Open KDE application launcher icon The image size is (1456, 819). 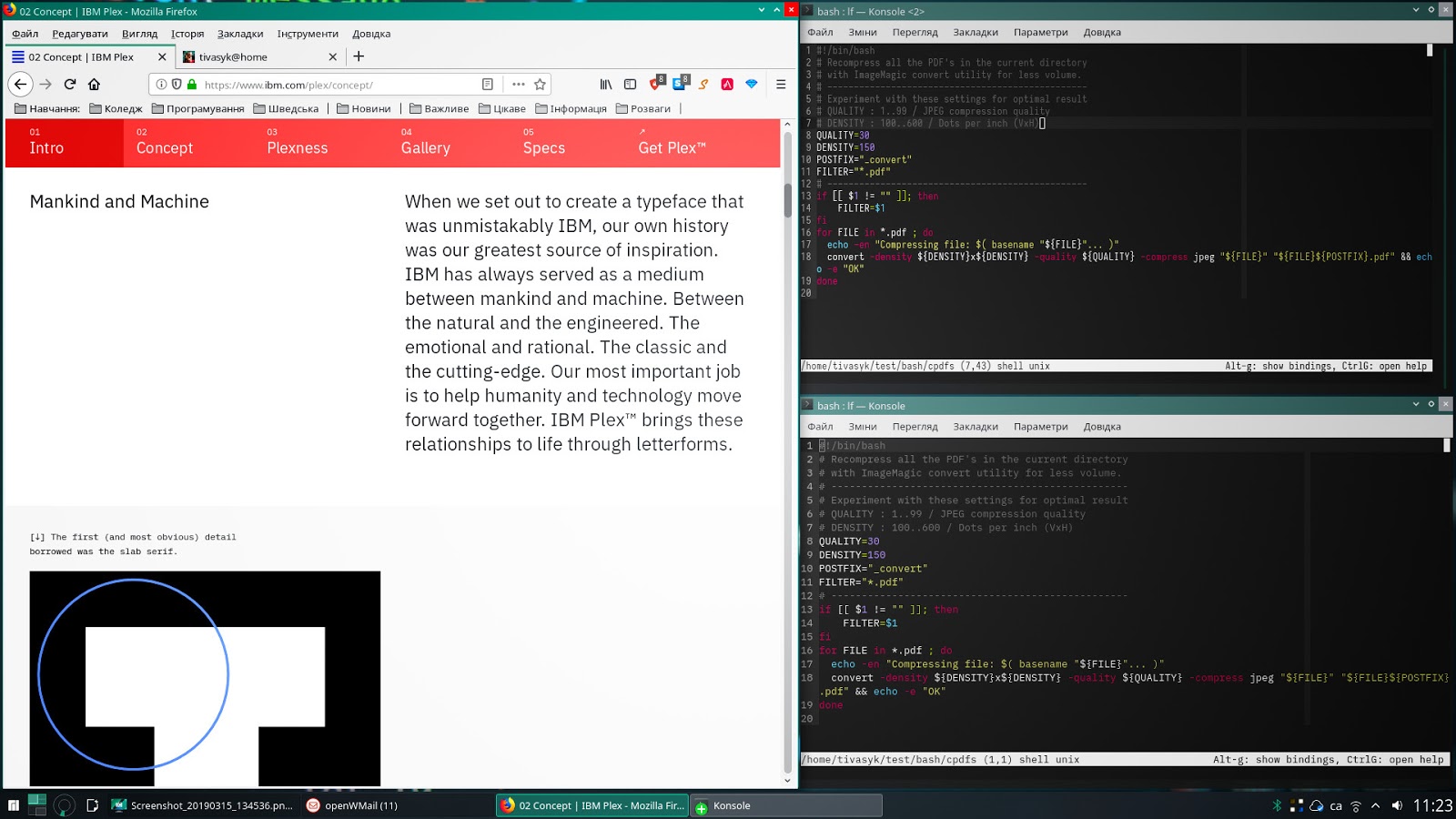13,805
